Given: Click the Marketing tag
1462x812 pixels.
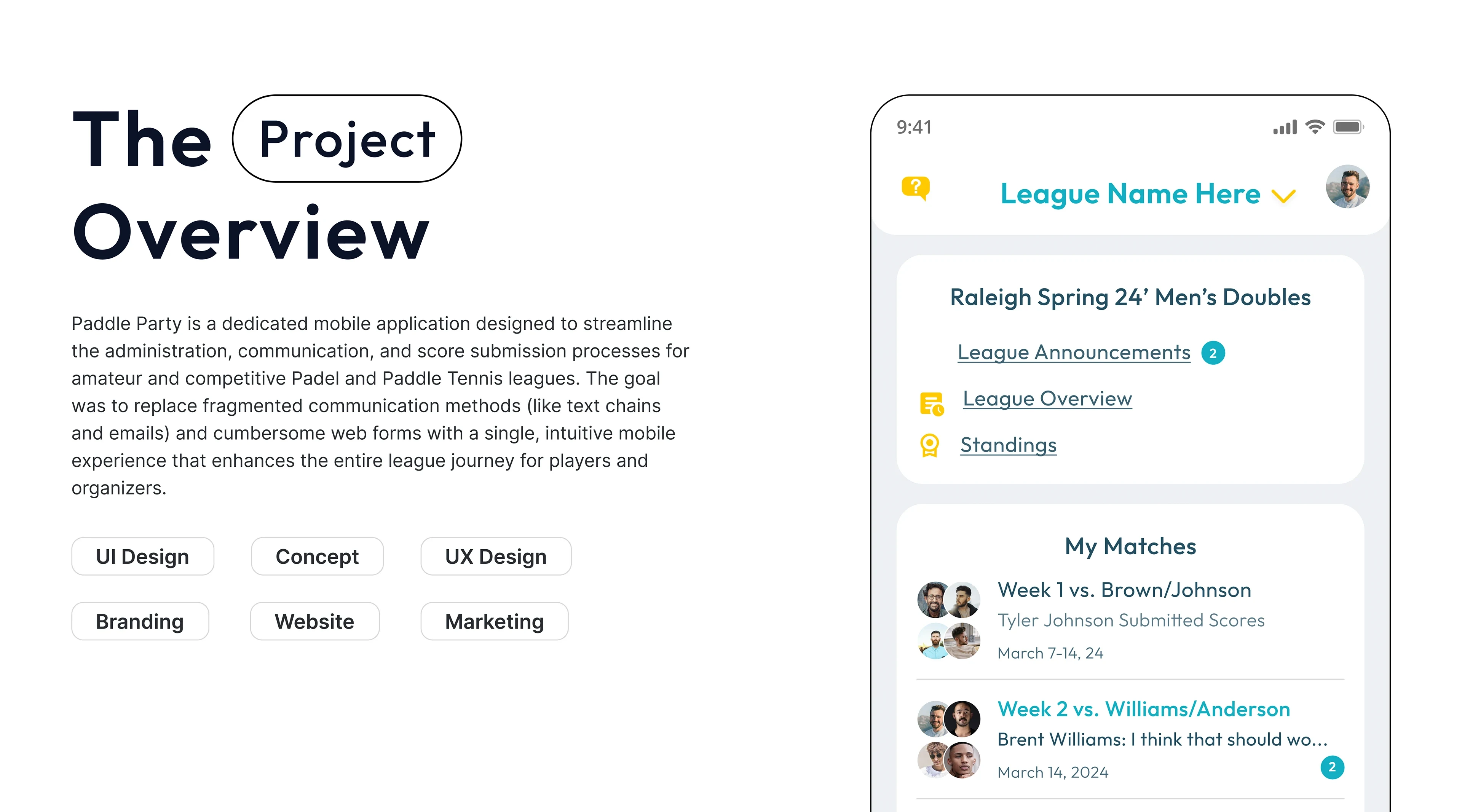Looking at the screenshot, I should pos(494,621).
